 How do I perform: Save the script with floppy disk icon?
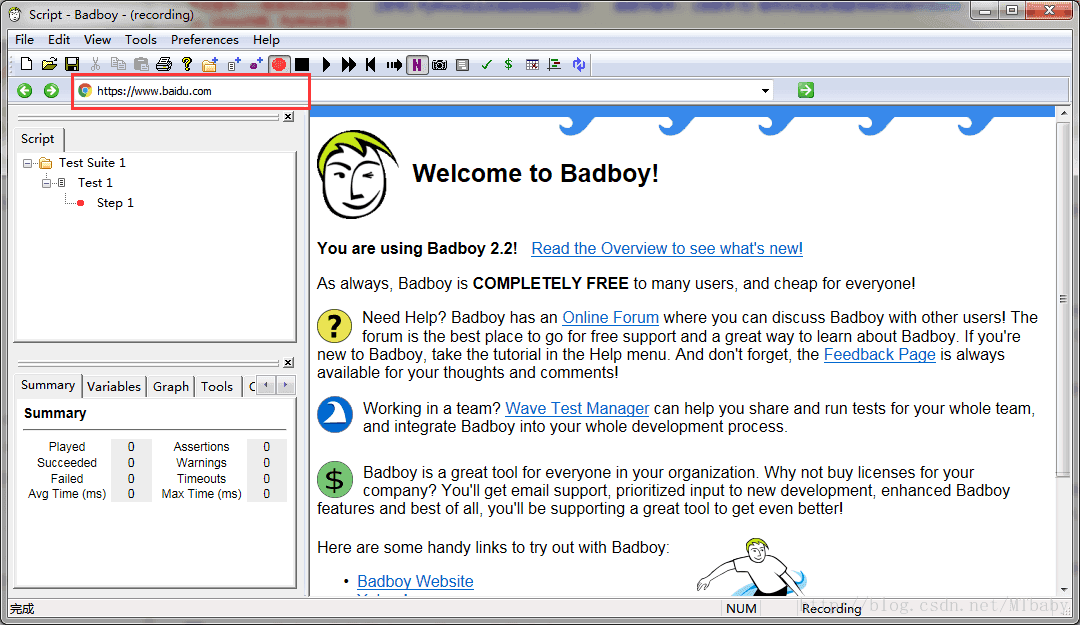(72, 64)
